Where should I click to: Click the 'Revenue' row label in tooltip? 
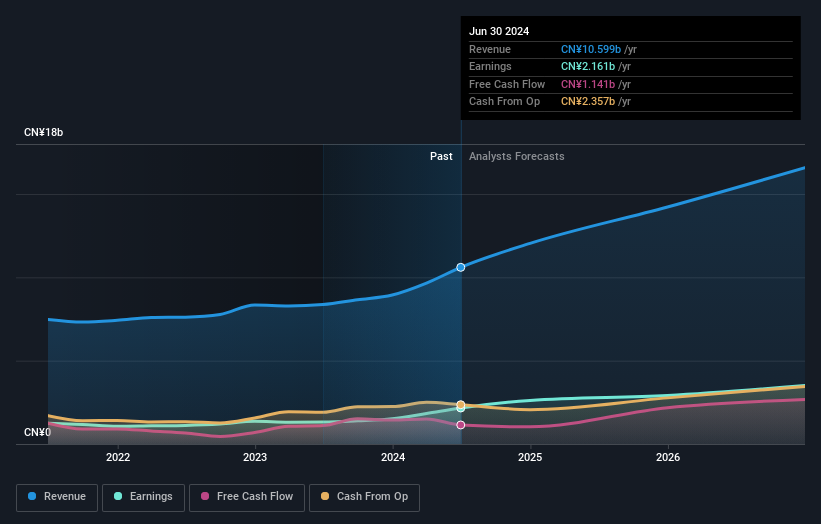pos(490,49)
